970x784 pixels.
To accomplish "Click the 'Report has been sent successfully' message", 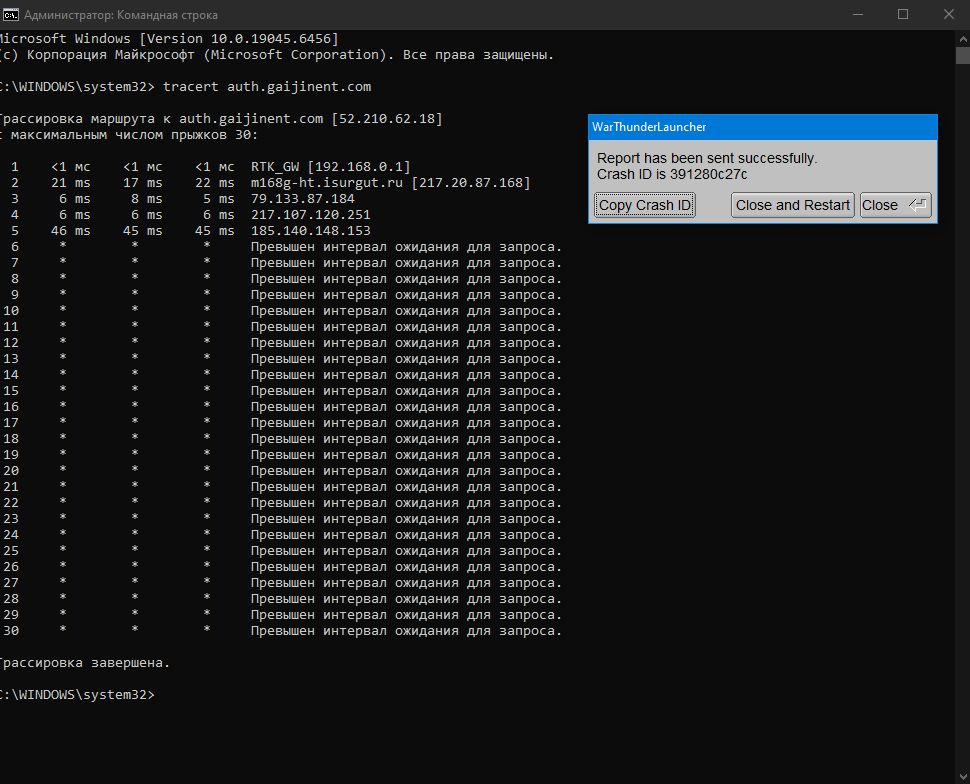I will [707, 158].
